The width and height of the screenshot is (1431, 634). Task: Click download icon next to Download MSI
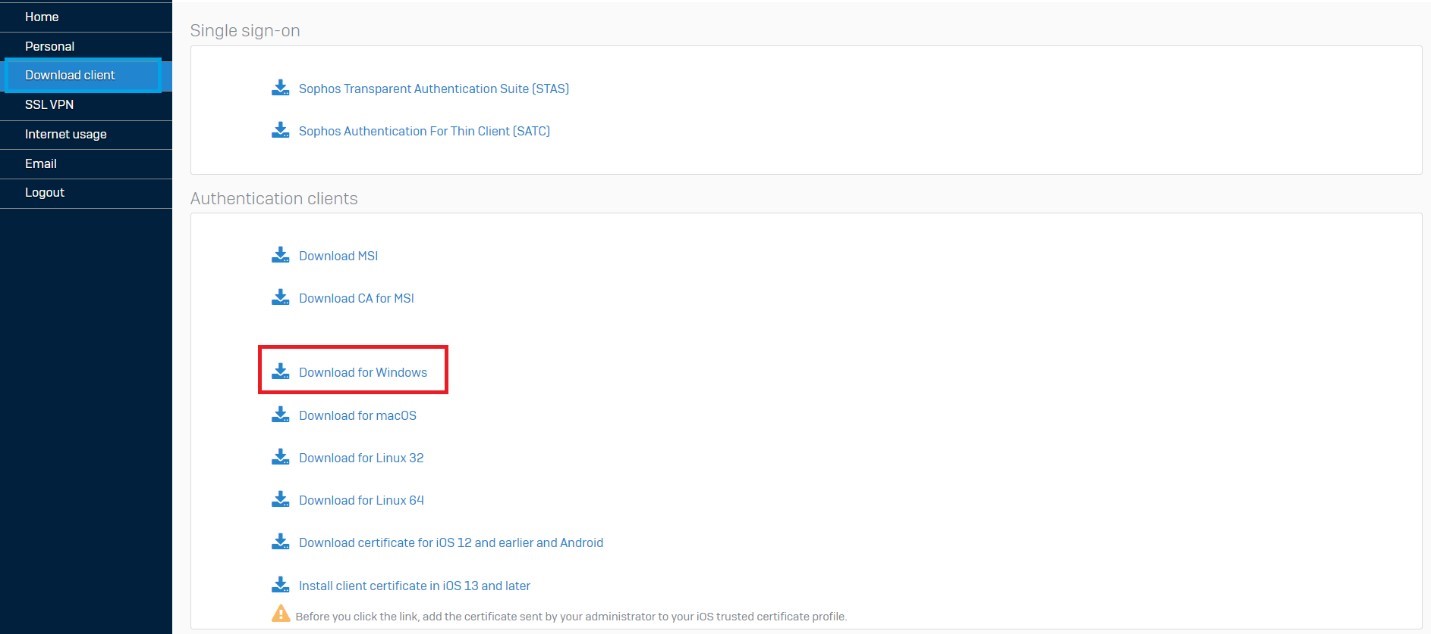[x=280, y=255]
